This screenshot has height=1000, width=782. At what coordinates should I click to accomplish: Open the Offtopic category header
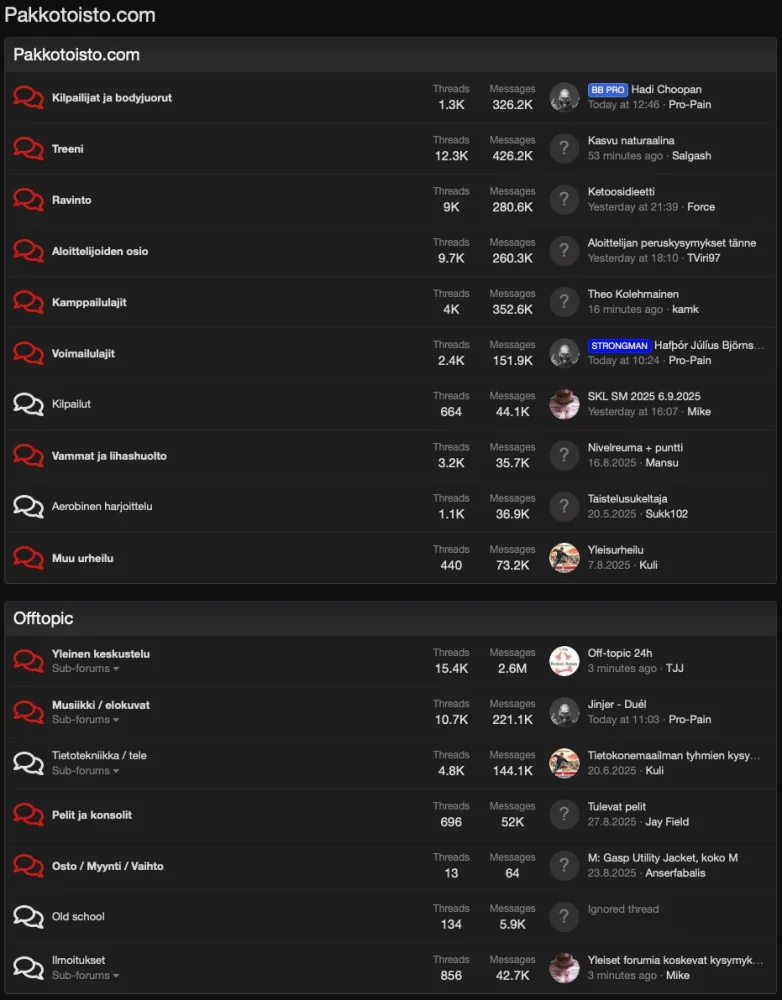43,618
